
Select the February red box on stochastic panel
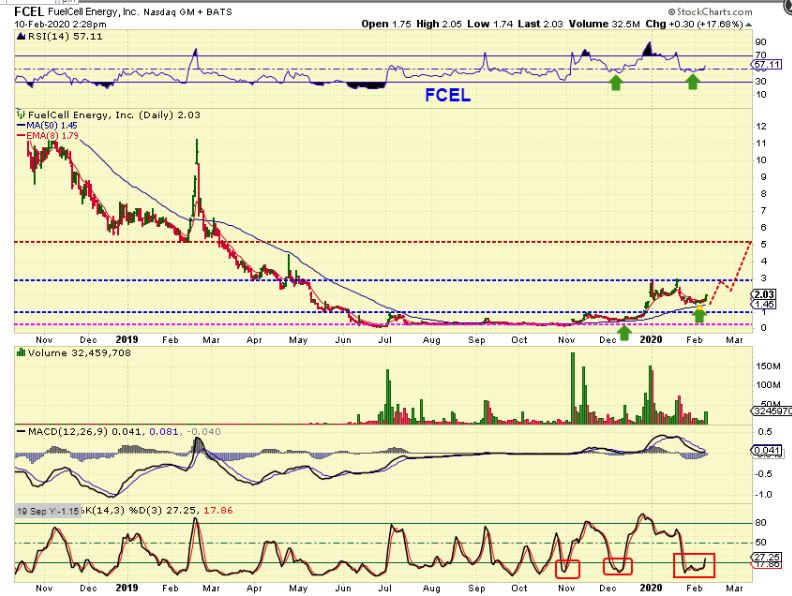click(x=693, y=566)
